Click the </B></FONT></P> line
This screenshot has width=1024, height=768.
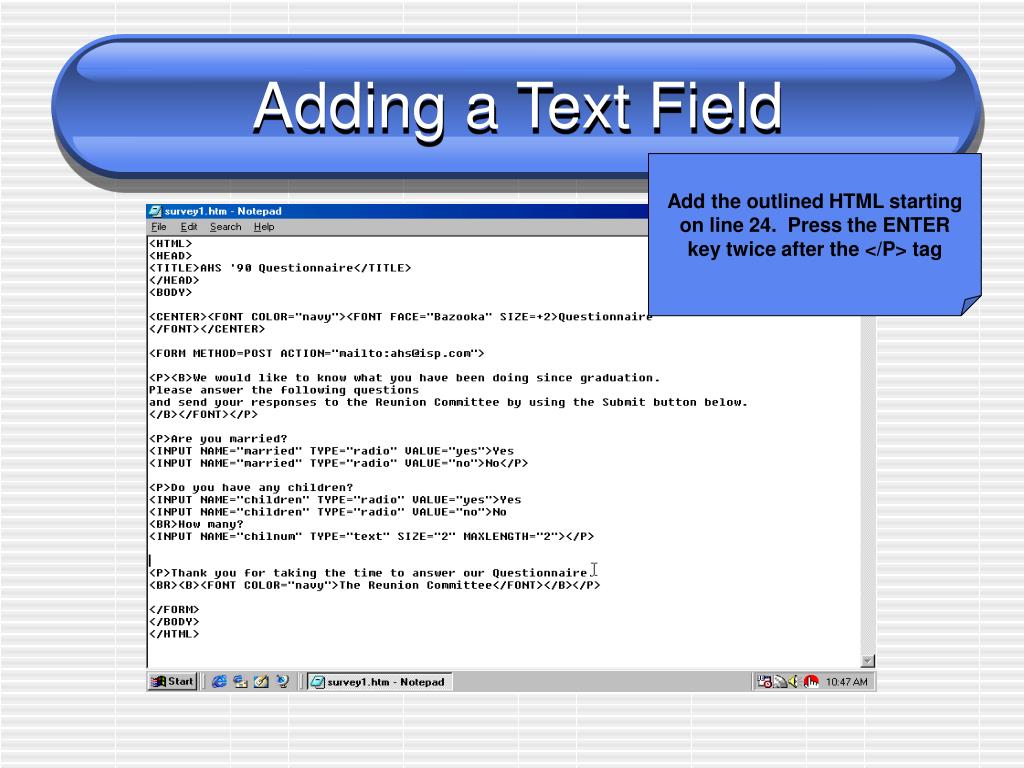(203, 415)
